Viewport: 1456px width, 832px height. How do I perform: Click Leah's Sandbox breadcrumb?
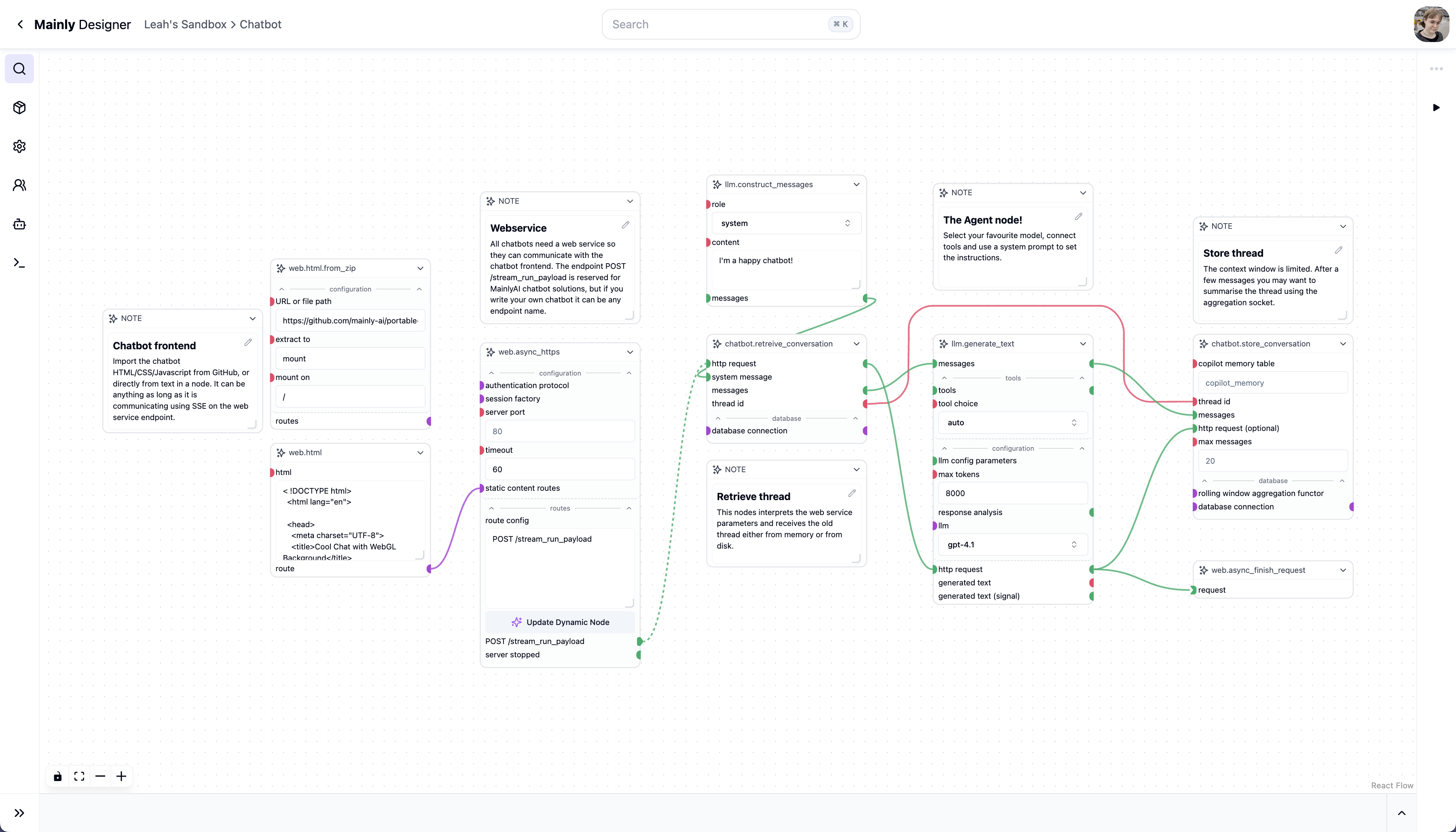pyautogui.click(x=185, y=25)
